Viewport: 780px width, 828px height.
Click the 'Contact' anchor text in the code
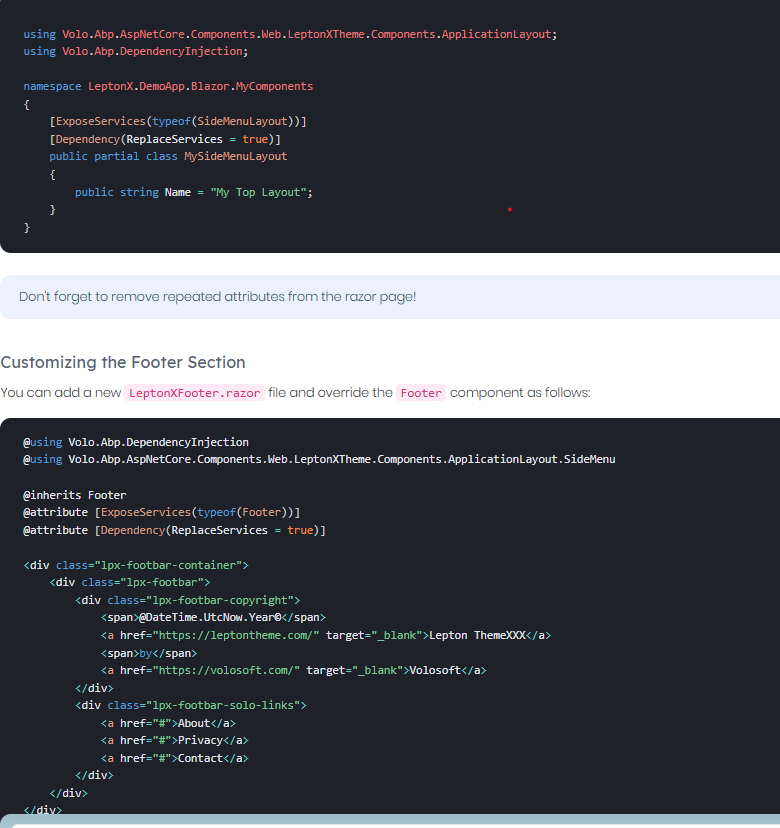point(199,758)
